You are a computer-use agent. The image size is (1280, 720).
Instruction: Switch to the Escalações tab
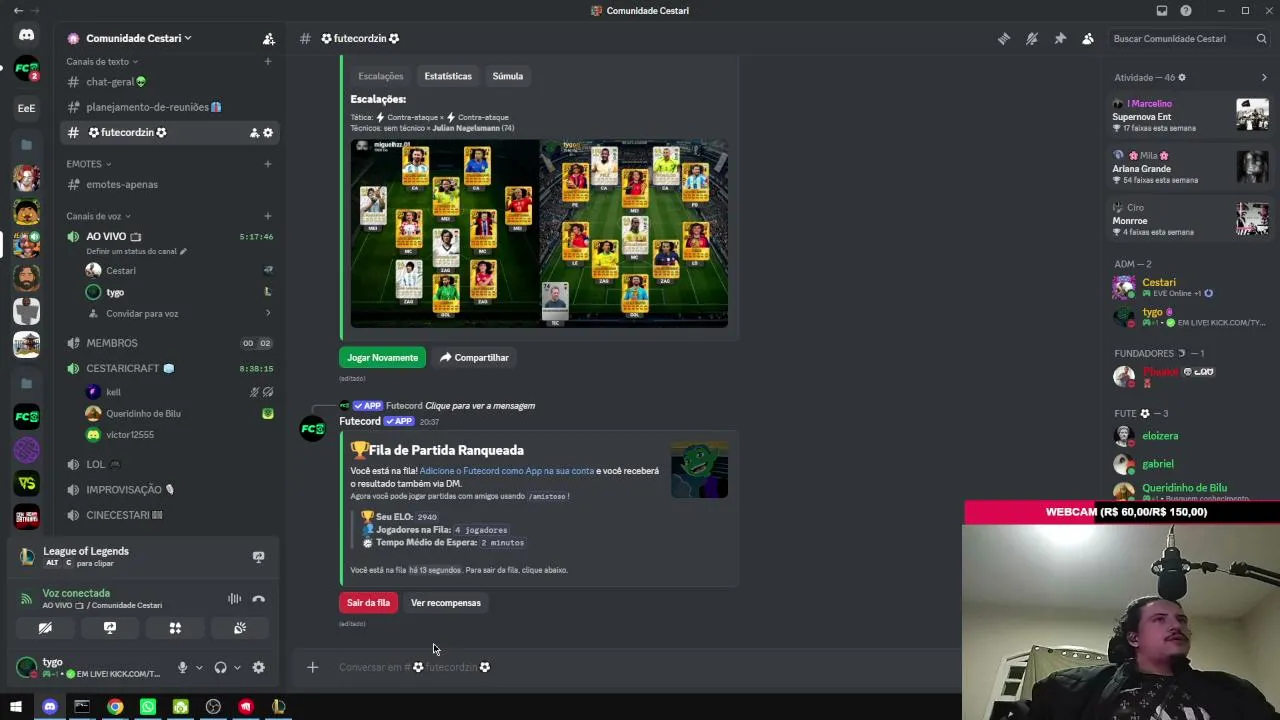pos(381,76)
